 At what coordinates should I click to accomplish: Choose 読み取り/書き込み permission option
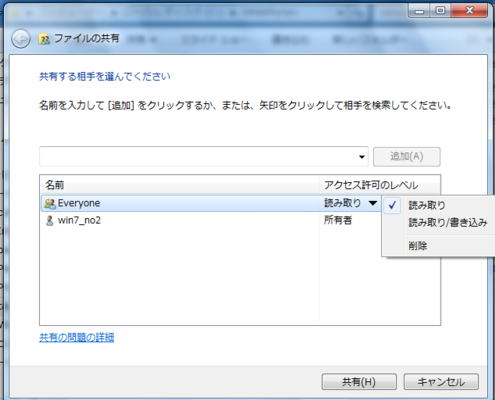coord(448,222)
